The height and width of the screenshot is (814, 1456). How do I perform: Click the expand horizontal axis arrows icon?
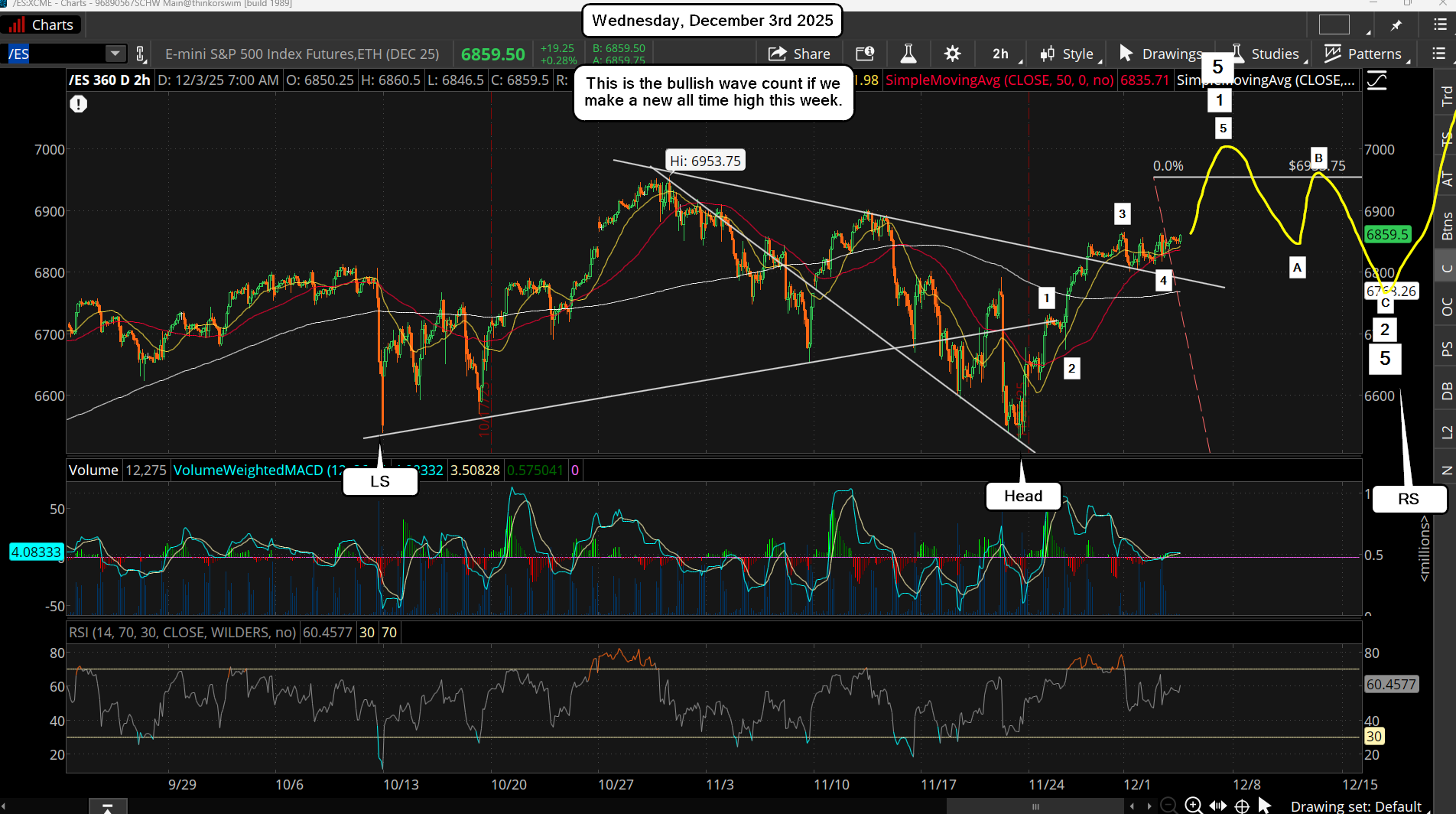(1218, 806)
